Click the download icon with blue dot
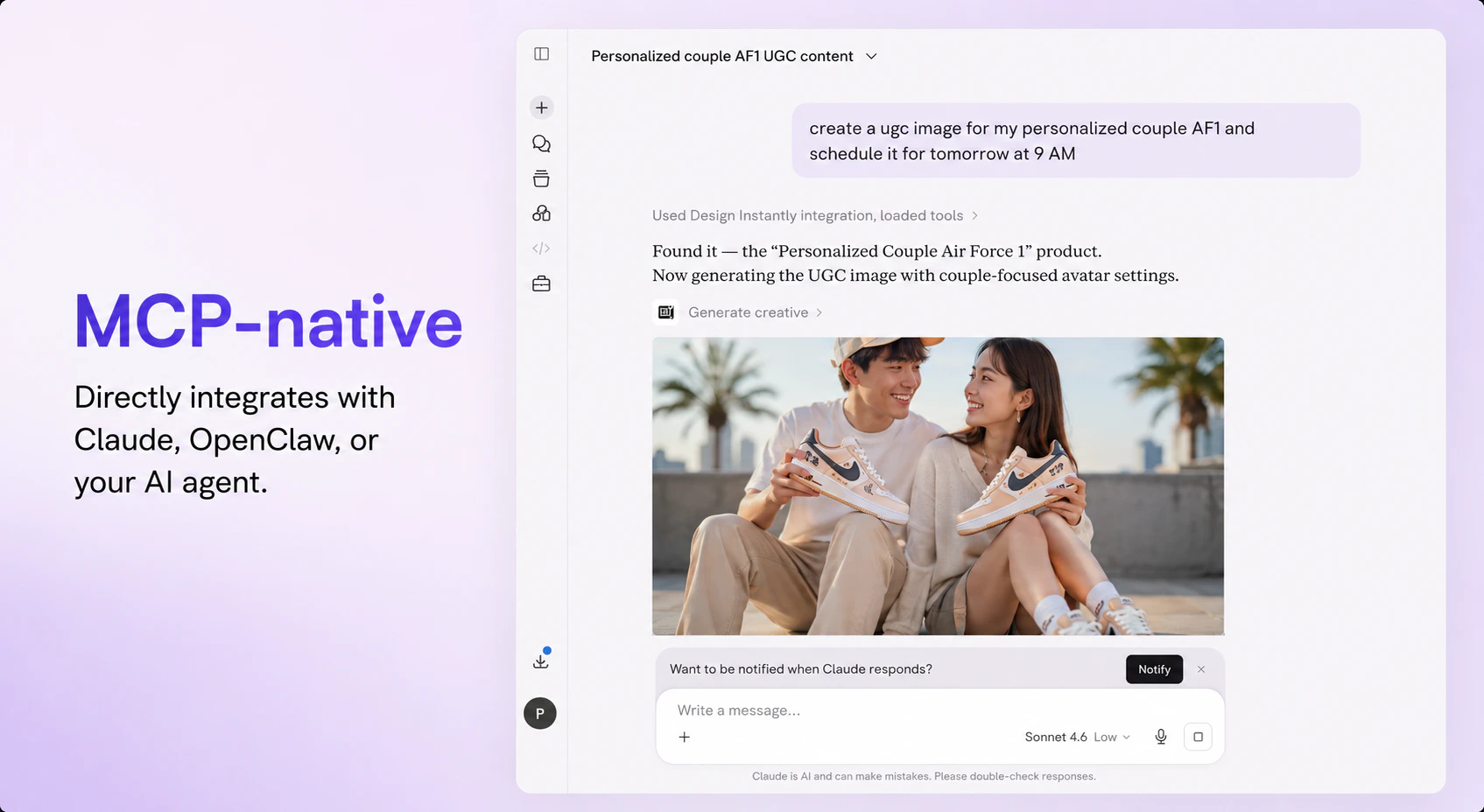The width and height of the screenshot is (1484, 812). click(x=541, y=660)
